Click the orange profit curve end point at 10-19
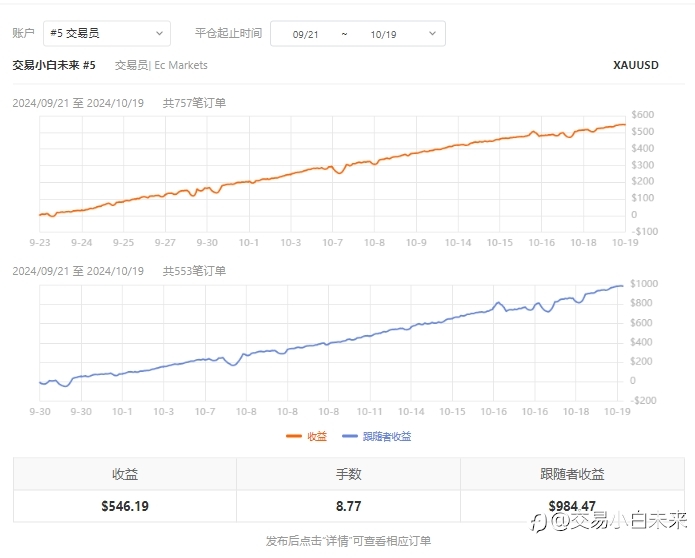 pyautogui.click(x=625, y=125)
